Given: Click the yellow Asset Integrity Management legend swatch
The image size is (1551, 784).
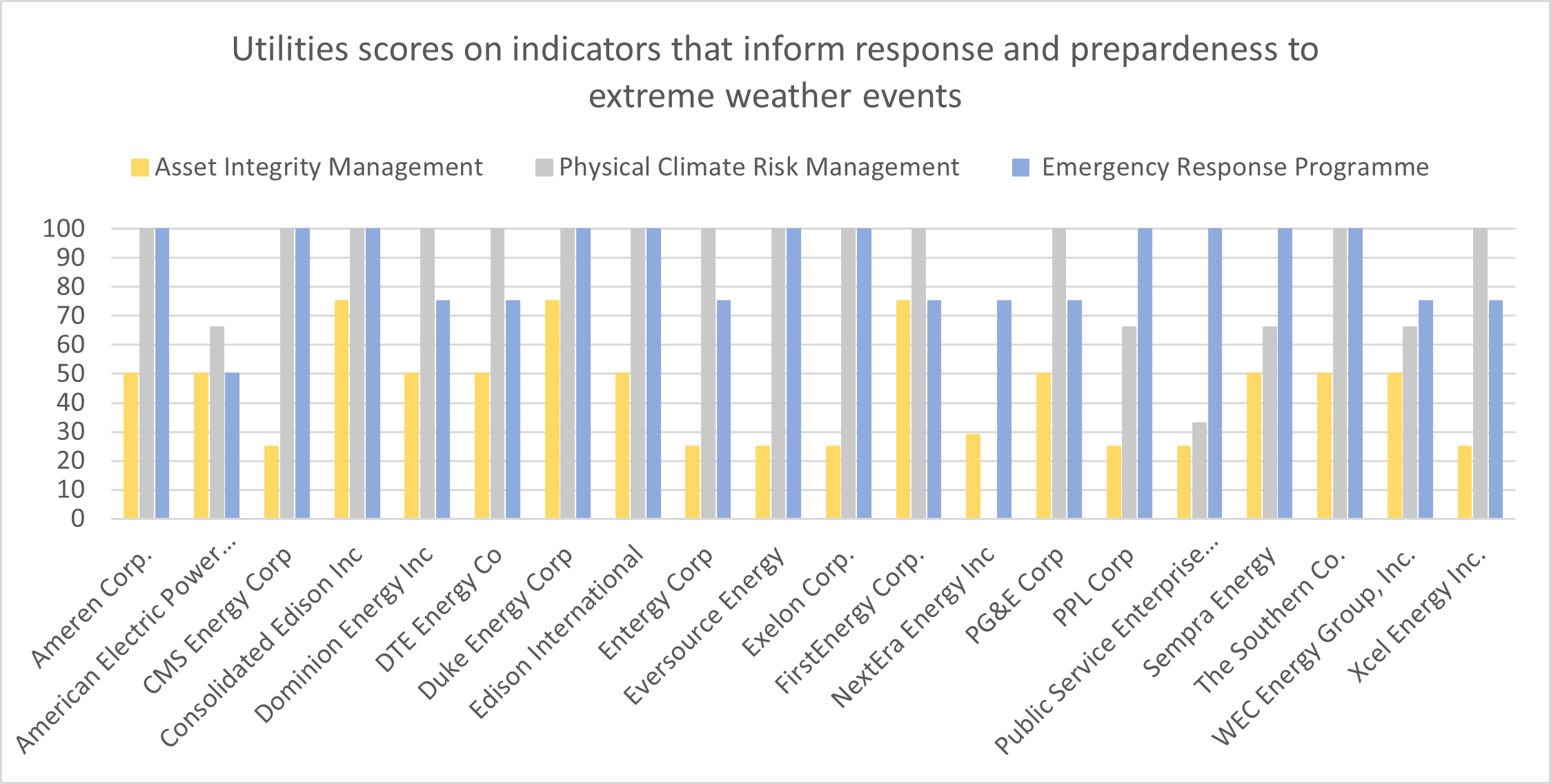Looking at the screenshot, I should [x=139, y=168].
